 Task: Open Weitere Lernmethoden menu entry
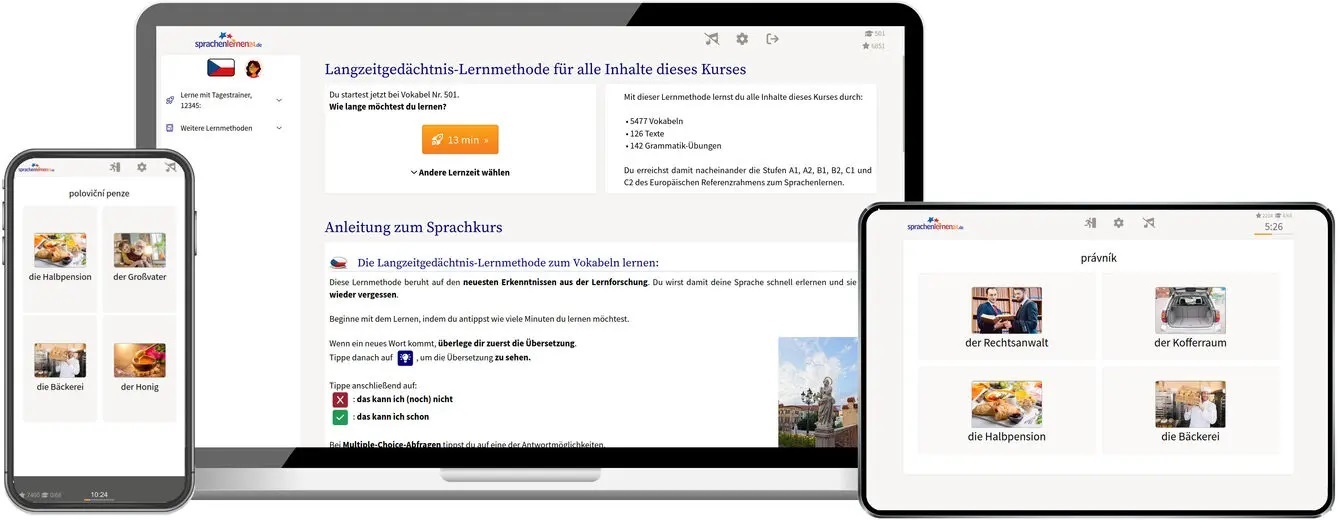point(225,128)
